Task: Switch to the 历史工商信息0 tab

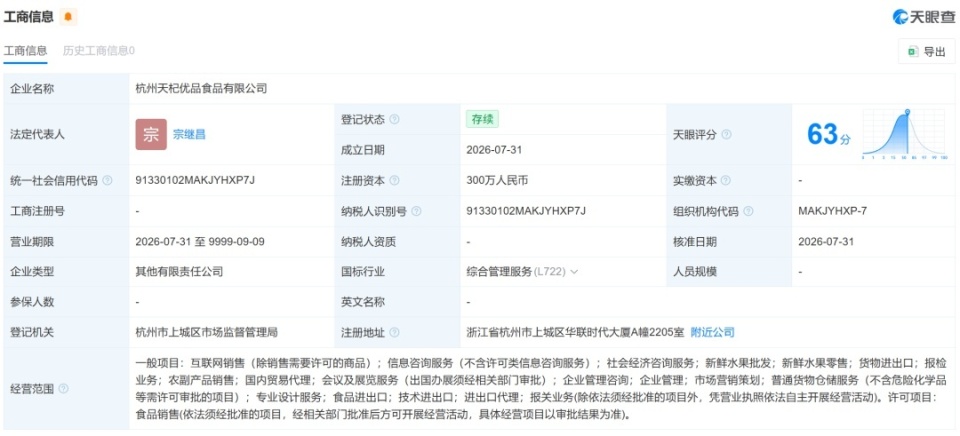Action: coord(99,51)
